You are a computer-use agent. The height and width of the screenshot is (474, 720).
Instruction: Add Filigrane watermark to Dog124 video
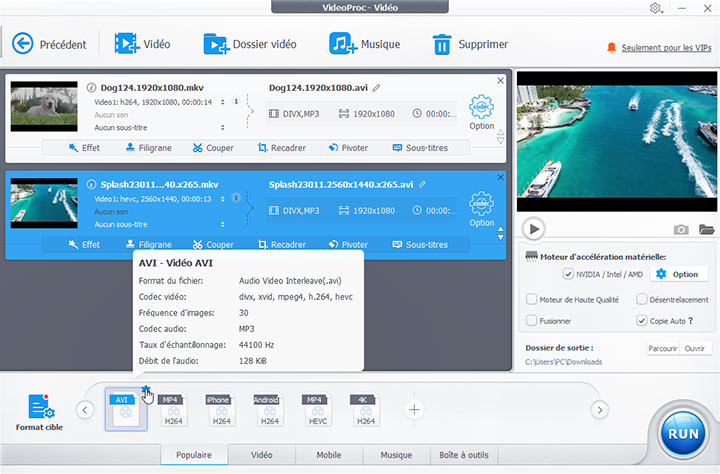click(149, 148)
